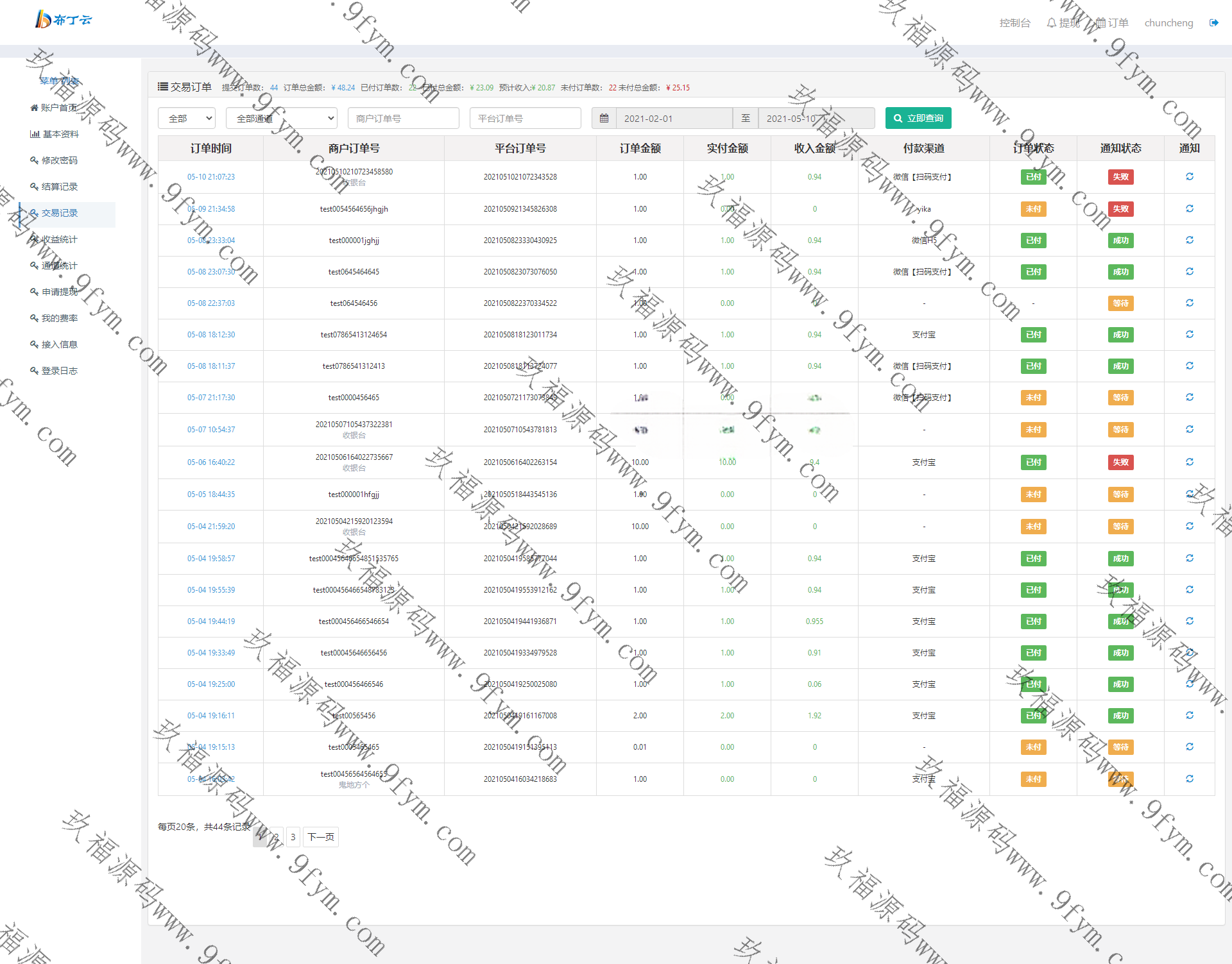
Task: Click logout icon next to chuncheng
Action: (x=1213, y=23)
